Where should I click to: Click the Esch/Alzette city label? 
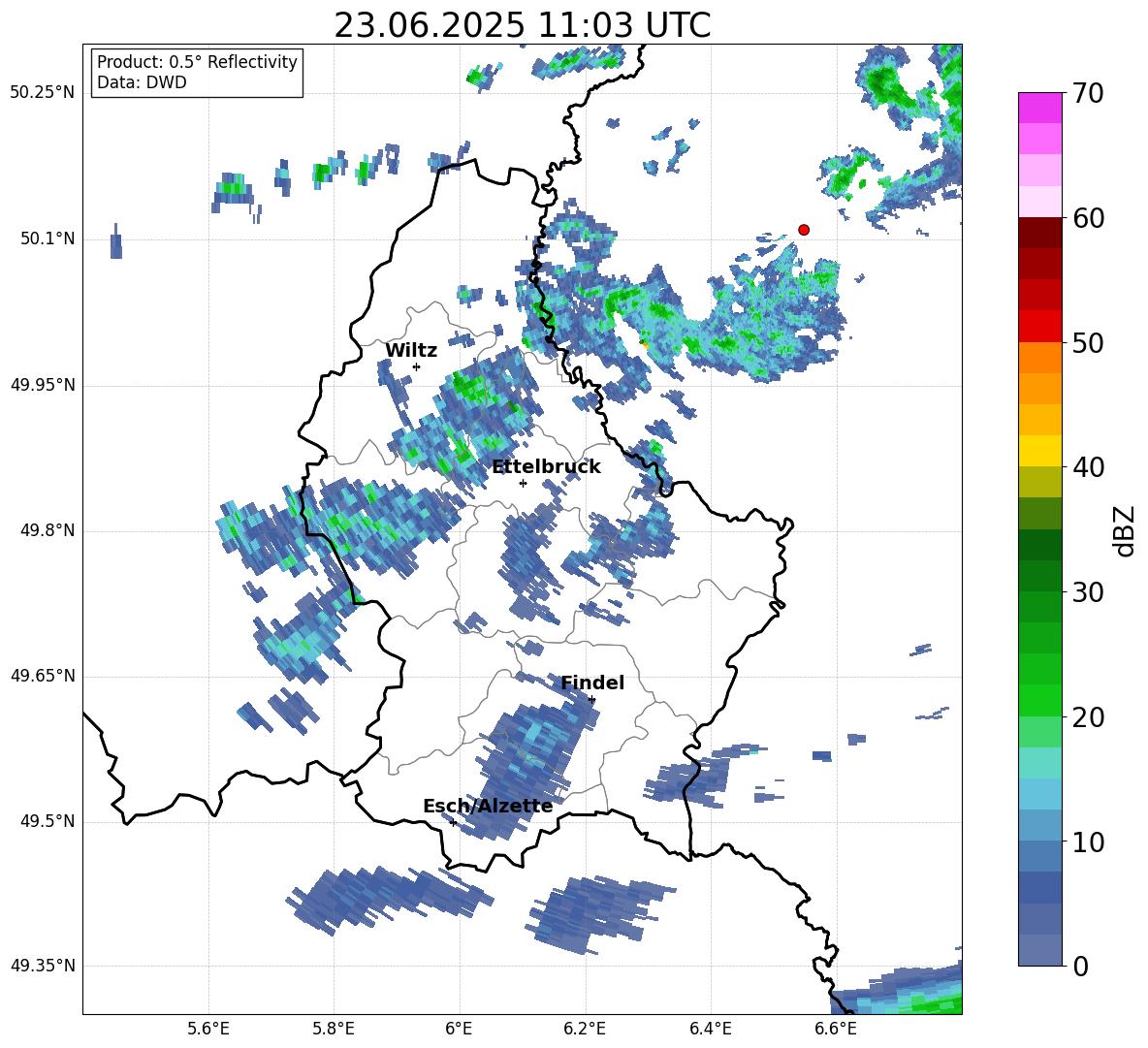pyautogui.click(x=488, y=806)
